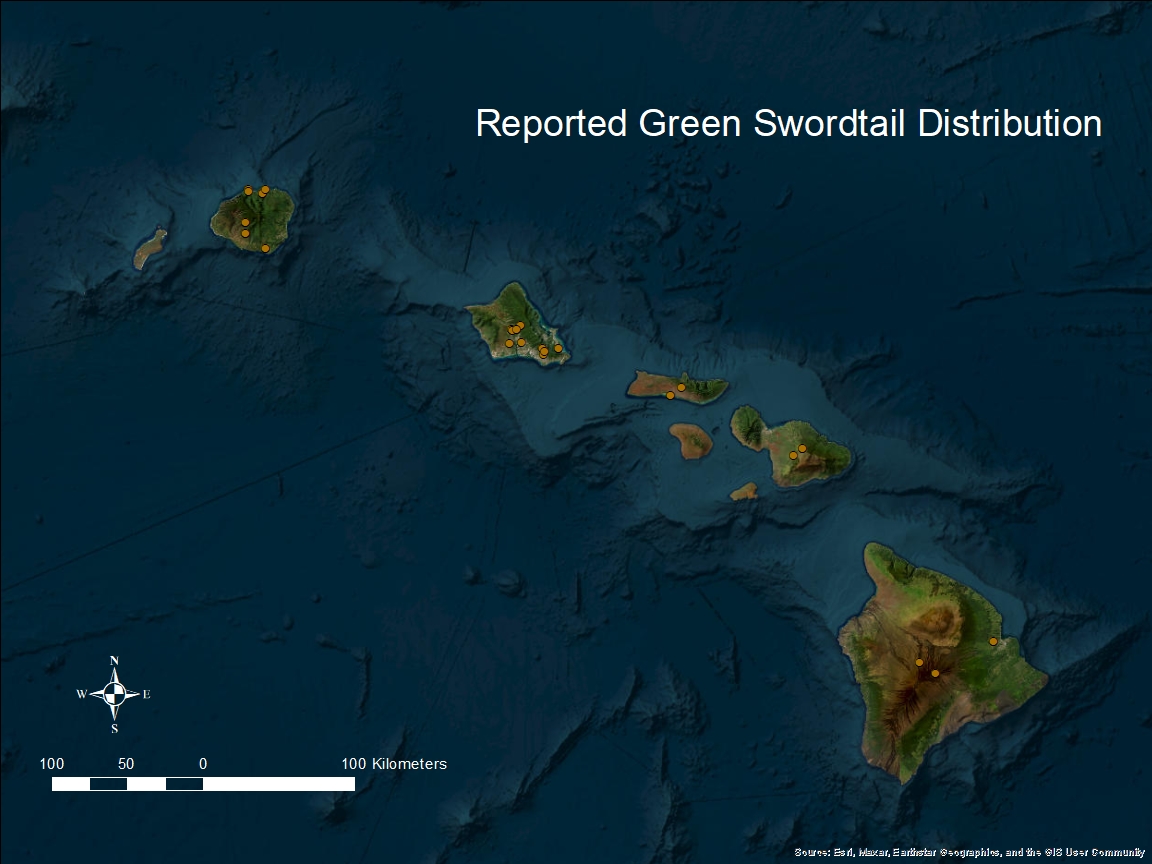Click Kahoolawe, the small island southwest of Maui
Screen dimensions: 1152x864
tap(744, 491)
